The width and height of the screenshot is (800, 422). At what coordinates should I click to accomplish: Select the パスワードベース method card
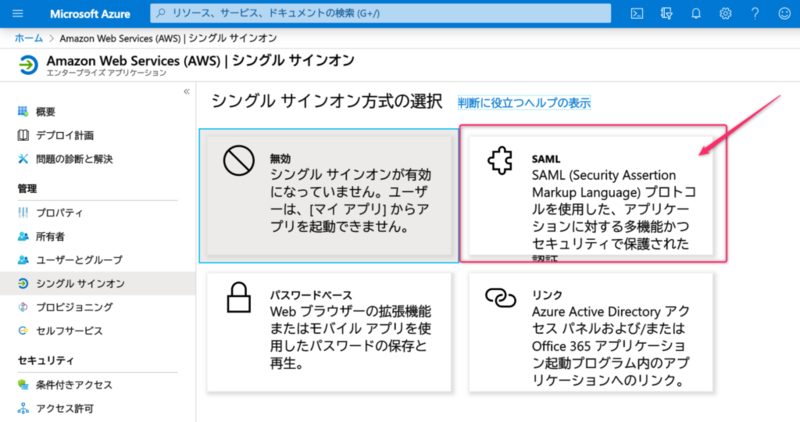[329, 332]
